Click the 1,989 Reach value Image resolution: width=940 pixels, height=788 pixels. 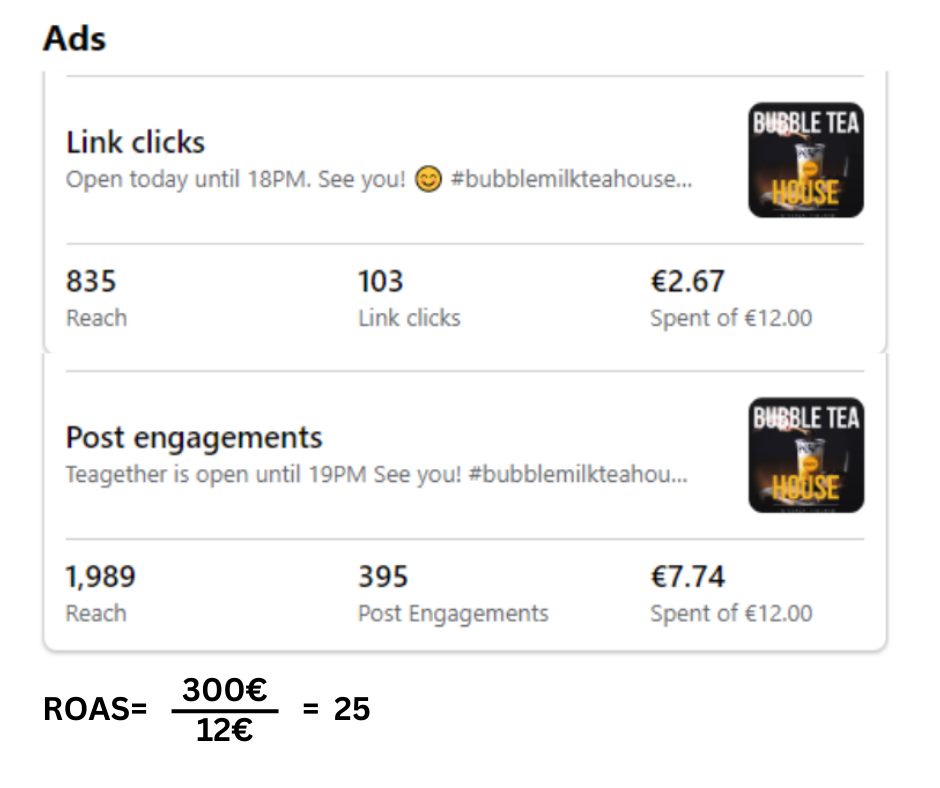100,577
